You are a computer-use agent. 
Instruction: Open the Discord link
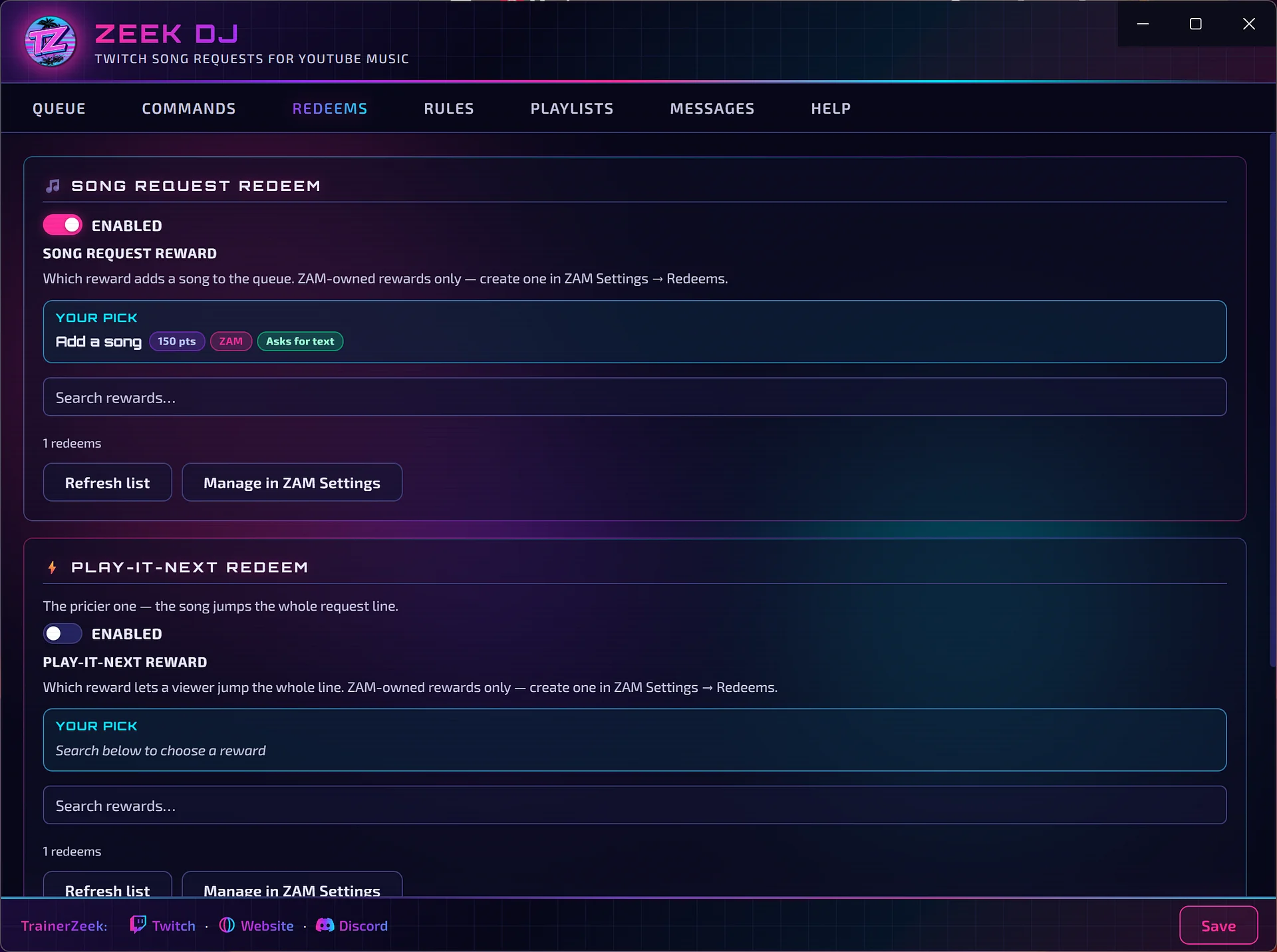363,925
